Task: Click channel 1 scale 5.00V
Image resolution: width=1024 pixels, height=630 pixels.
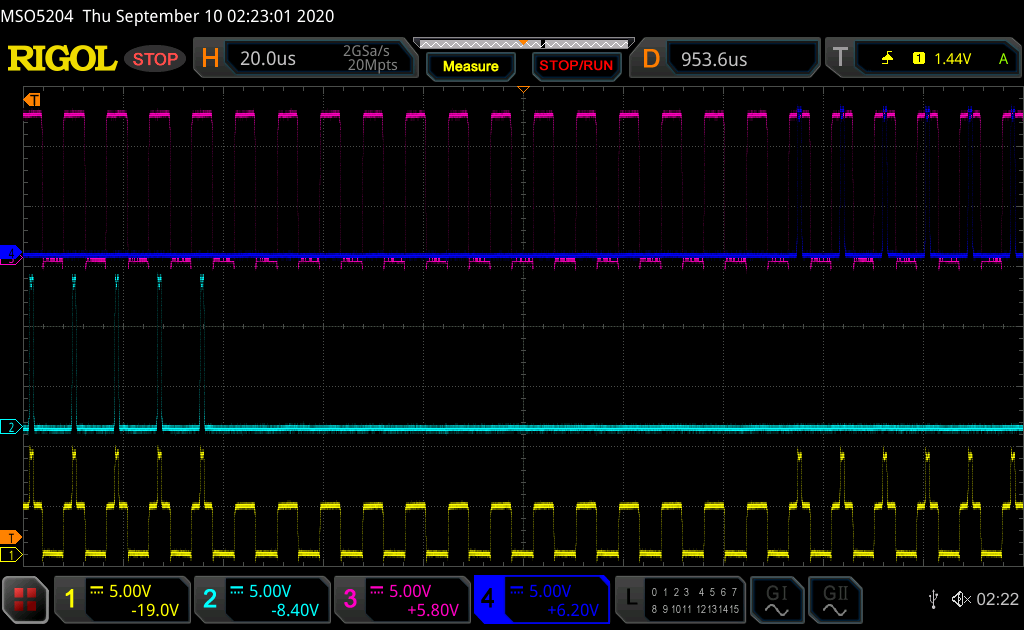Action: [130, 591]
